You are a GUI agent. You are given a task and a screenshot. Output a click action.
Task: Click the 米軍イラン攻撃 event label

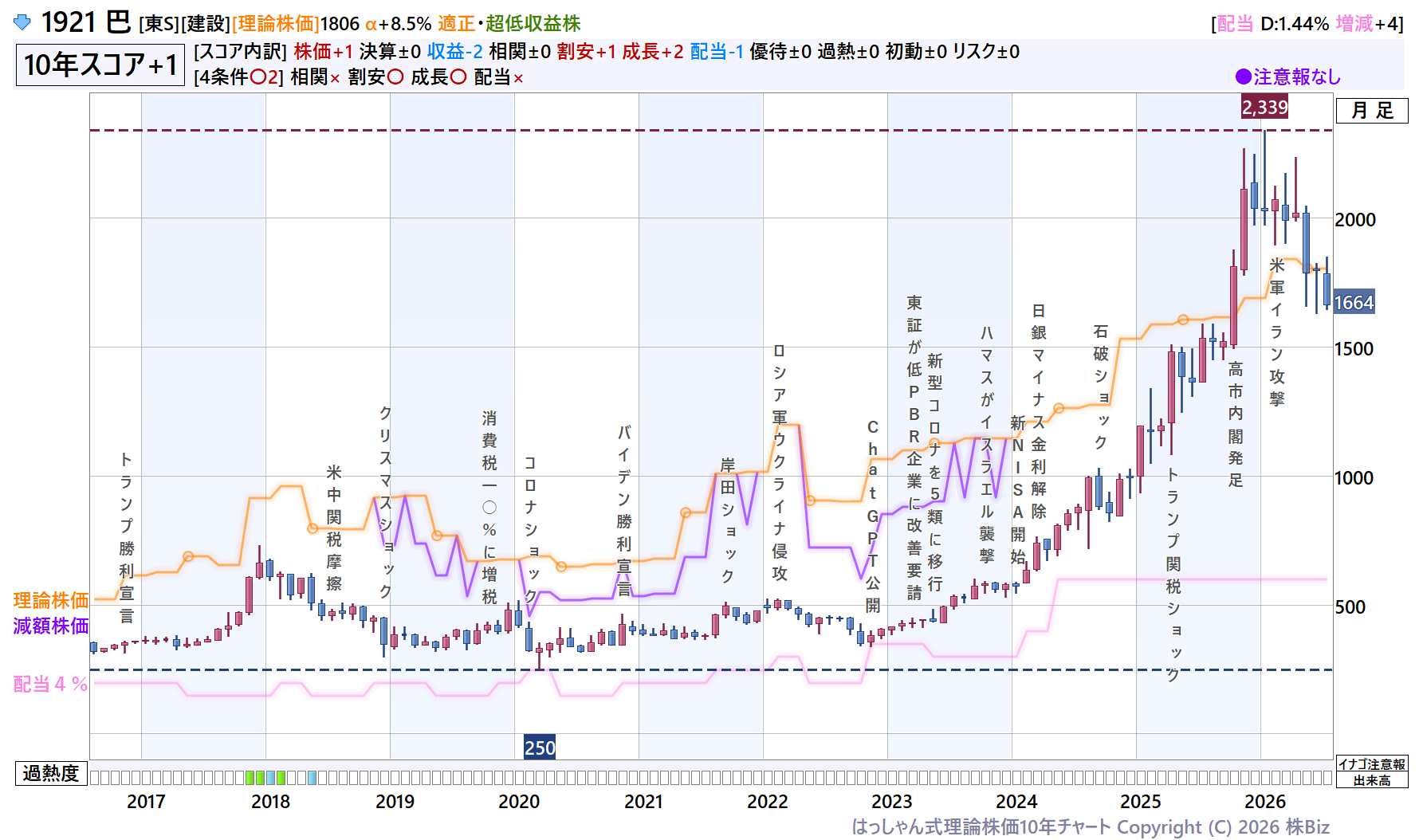(x=1277, y=332)
